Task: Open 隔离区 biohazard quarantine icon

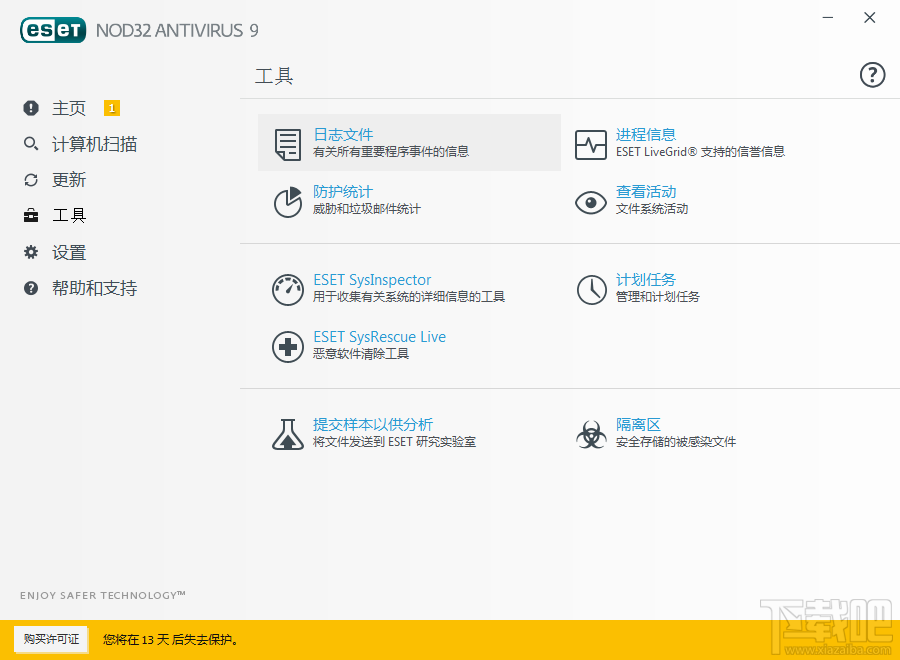Action: [590, 433]
